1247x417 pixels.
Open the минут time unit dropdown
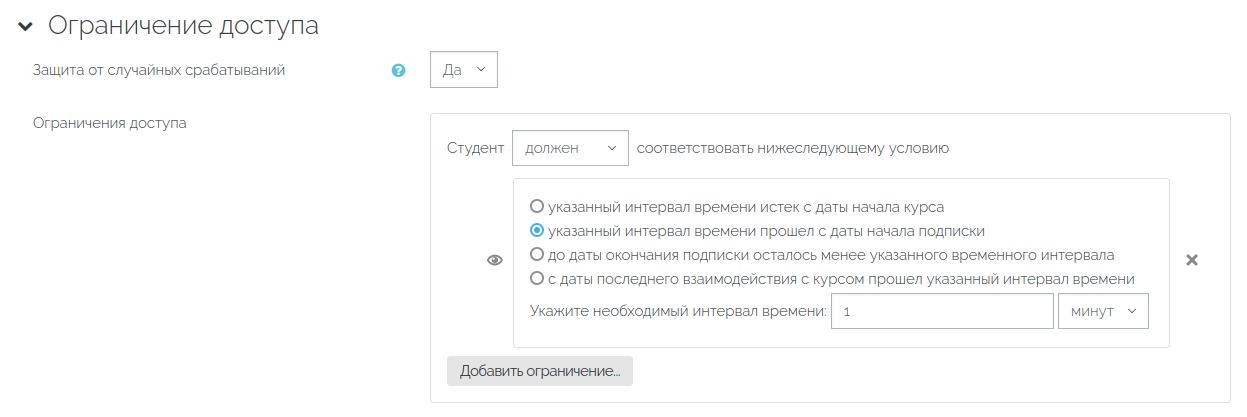coord(1103,311)
